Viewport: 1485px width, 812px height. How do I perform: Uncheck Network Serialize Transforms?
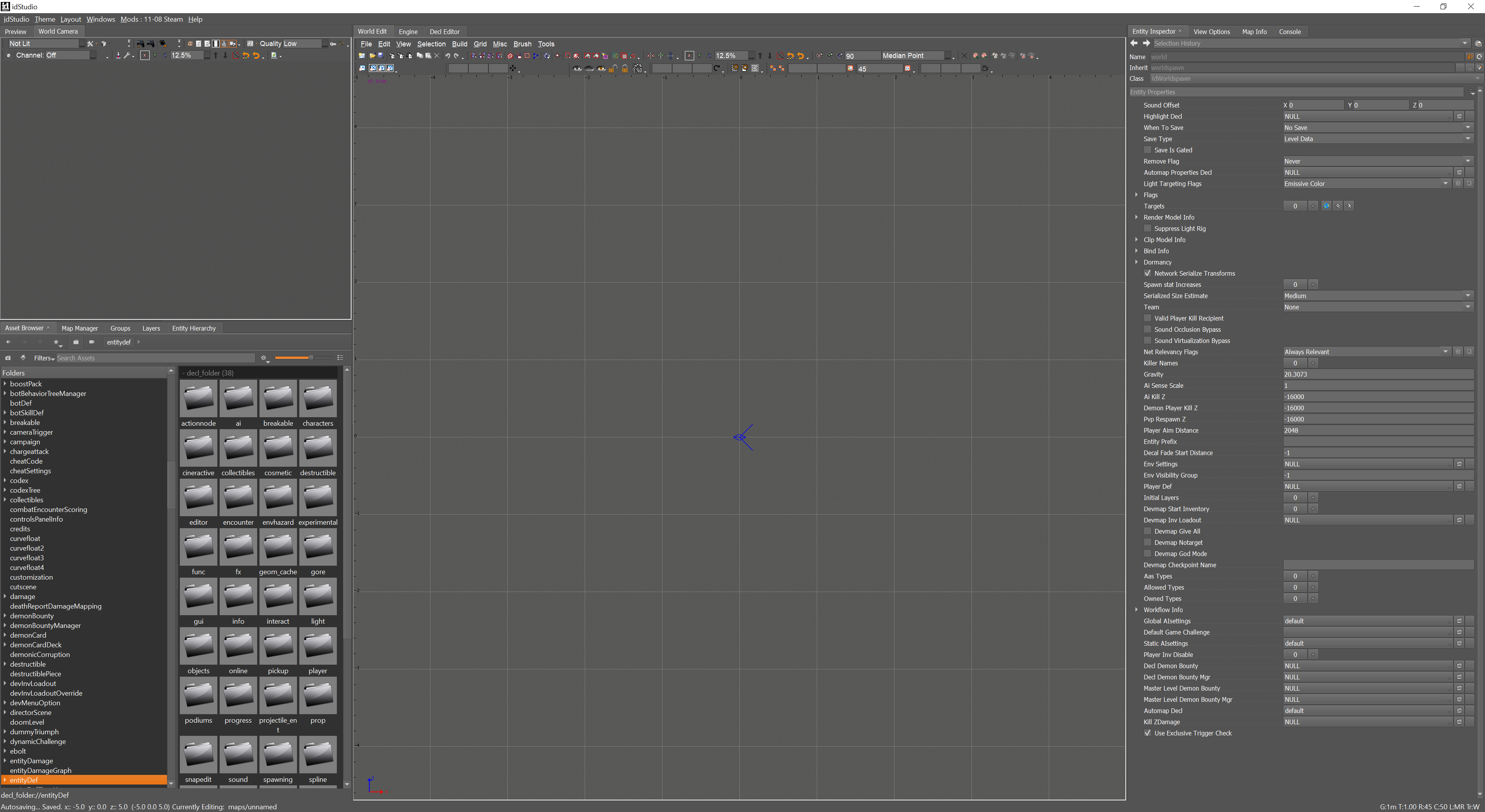(x=1147, y=273)
